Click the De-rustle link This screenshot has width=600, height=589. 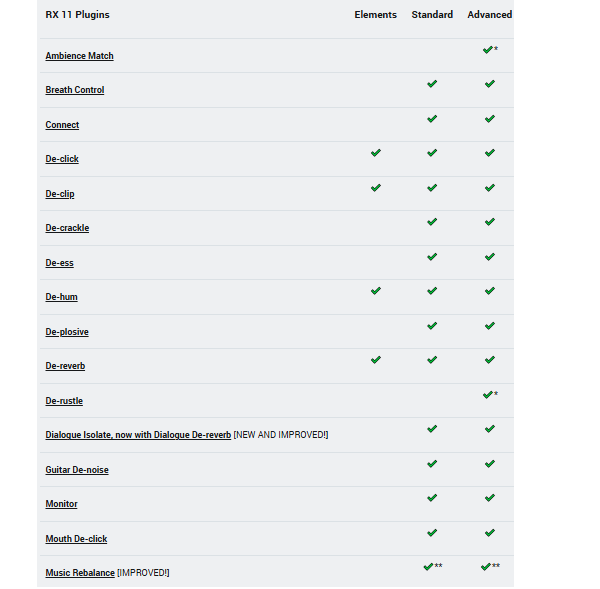pos(64,401)
